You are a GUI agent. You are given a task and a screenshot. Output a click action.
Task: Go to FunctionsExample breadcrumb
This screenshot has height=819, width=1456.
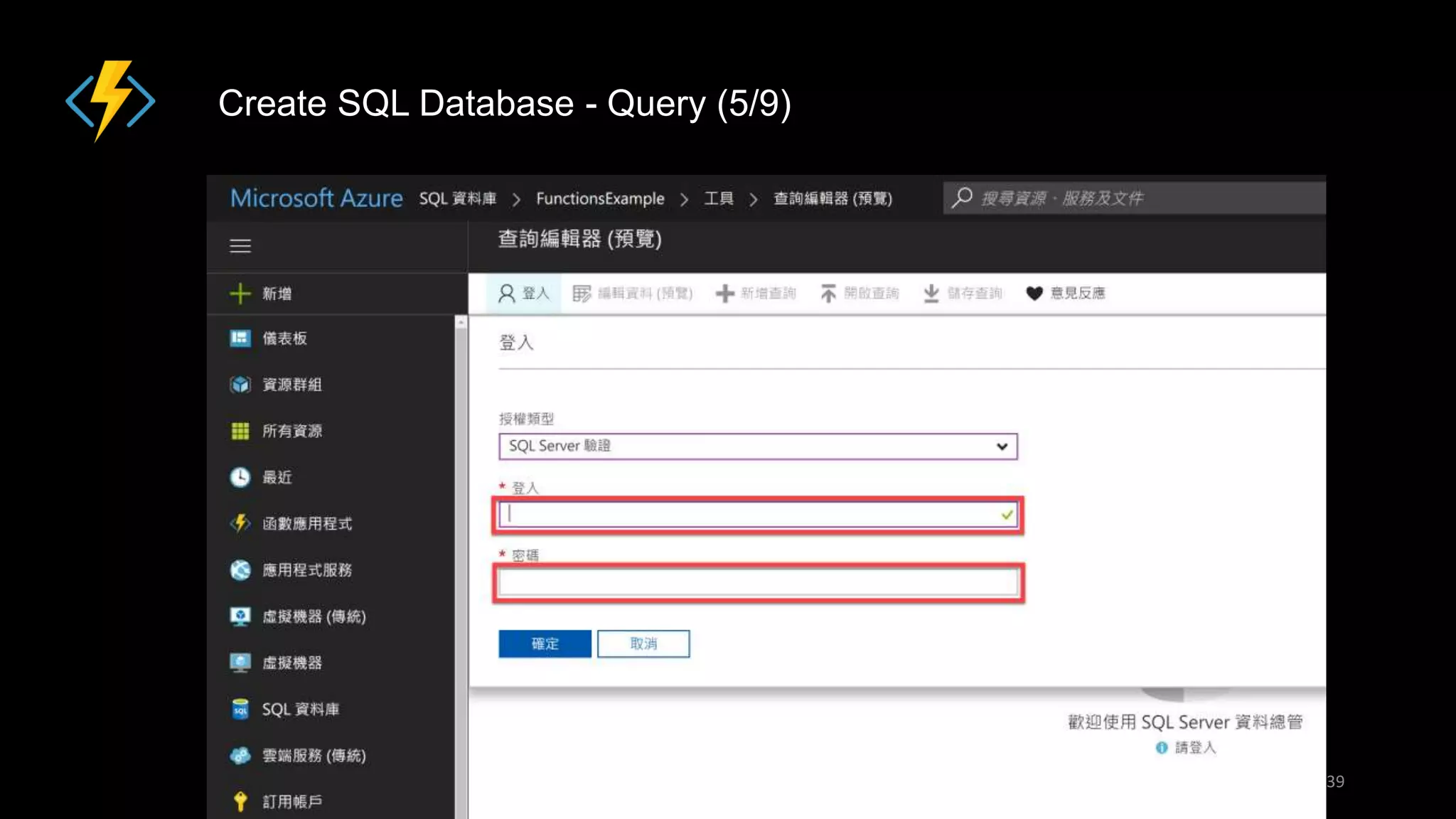[x=600, y=198]
